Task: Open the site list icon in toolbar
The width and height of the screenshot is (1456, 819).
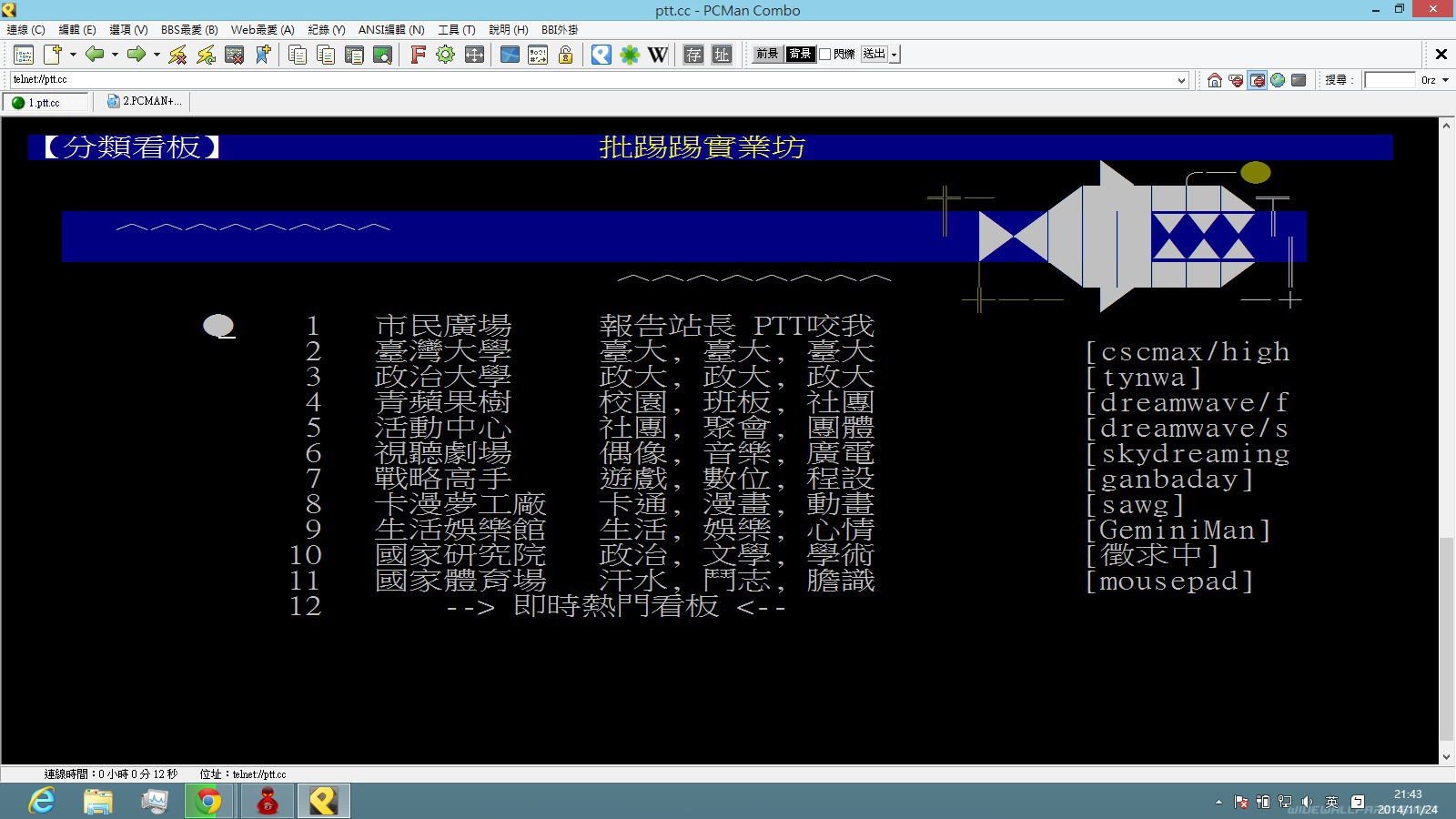Action: [24, 55]
